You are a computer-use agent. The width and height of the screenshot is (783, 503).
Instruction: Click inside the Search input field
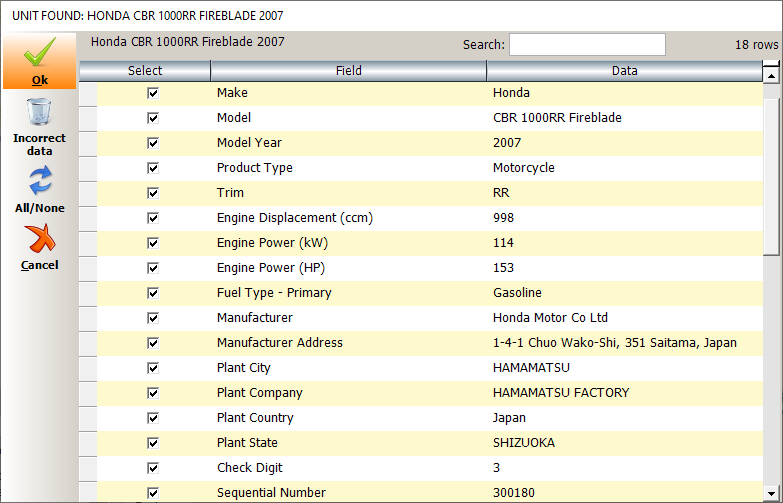[587, 44]
